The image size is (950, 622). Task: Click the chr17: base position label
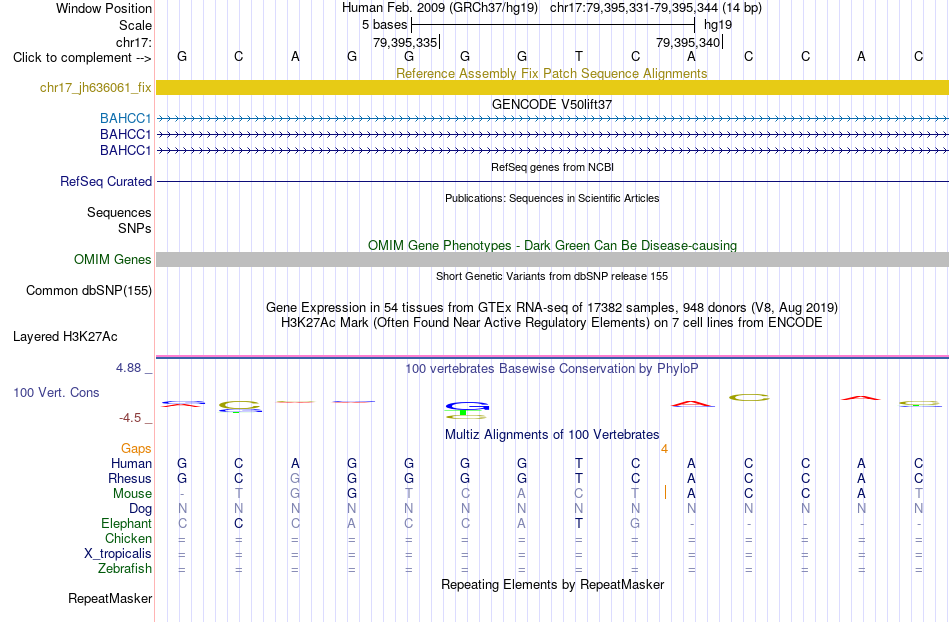[x=134, y=42]
